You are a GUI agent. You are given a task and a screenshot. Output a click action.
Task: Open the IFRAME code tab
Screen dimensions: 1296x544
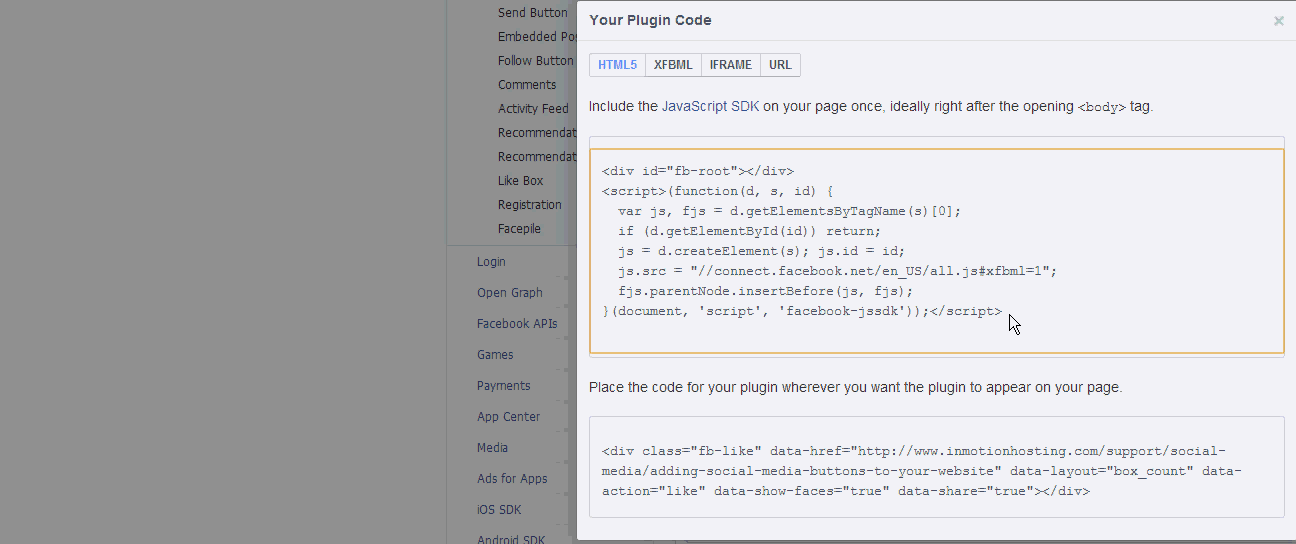730,65
